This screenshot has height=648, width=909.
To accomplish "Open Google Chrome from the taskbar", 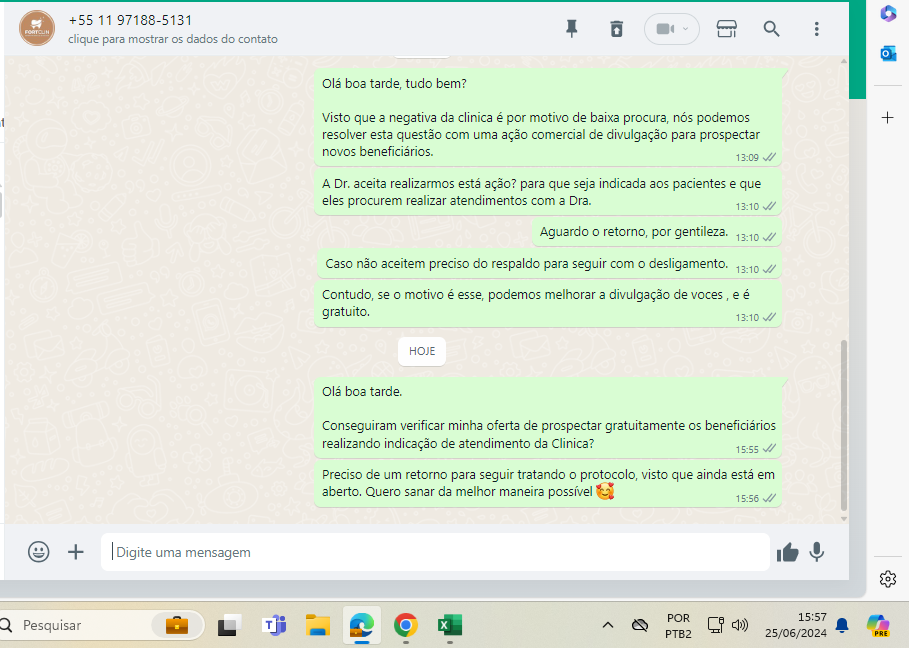I will click(406, 625).
